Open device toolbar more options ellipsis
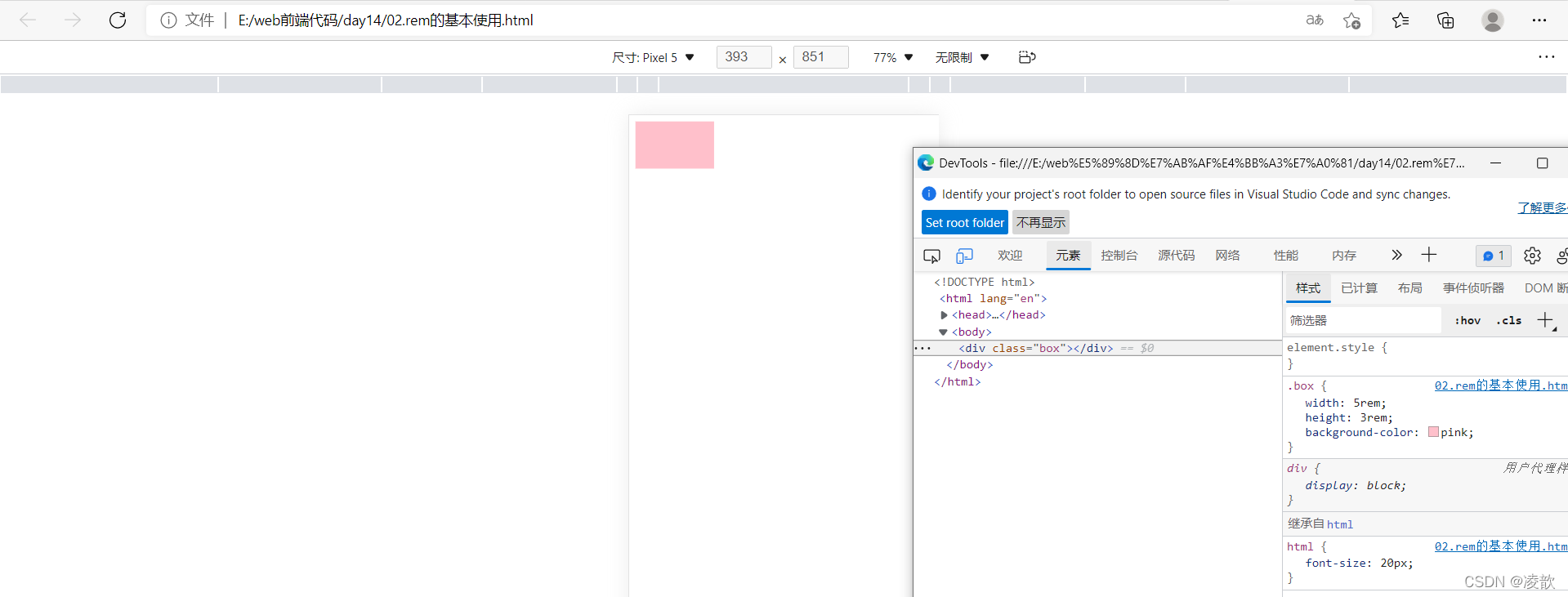The image size is (1568, 597). point(1547,56)
